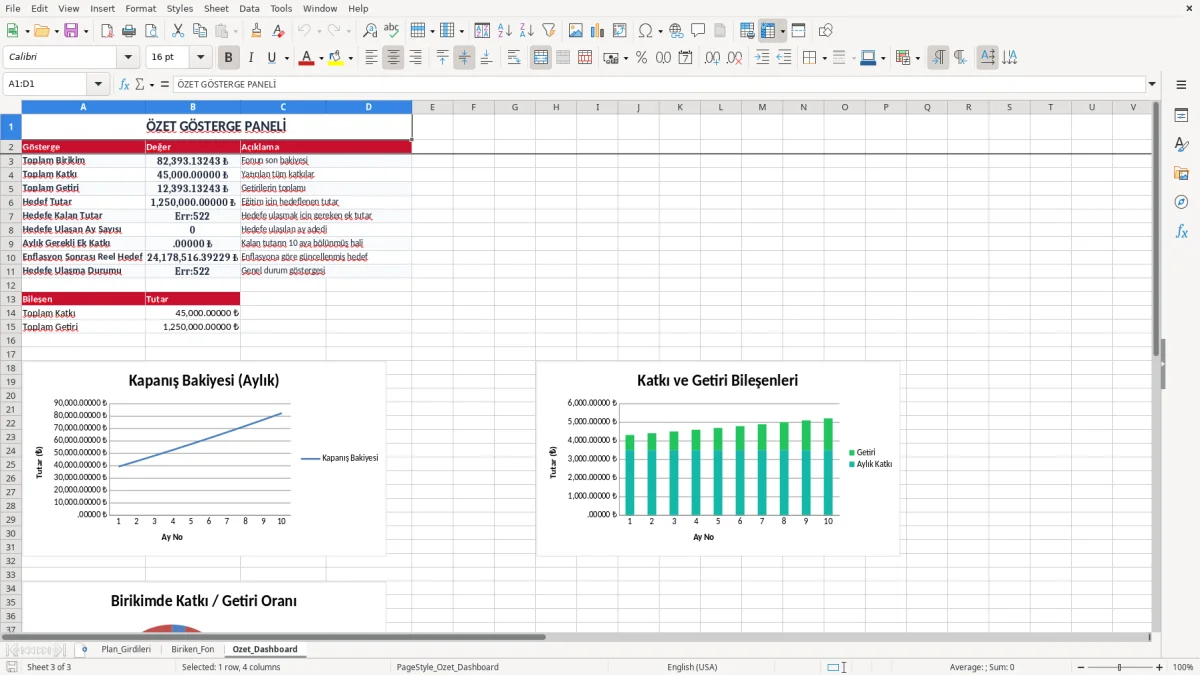The image size is (1200, 675).
Task: Delete decimal place
Action: (x=735, y=58)
